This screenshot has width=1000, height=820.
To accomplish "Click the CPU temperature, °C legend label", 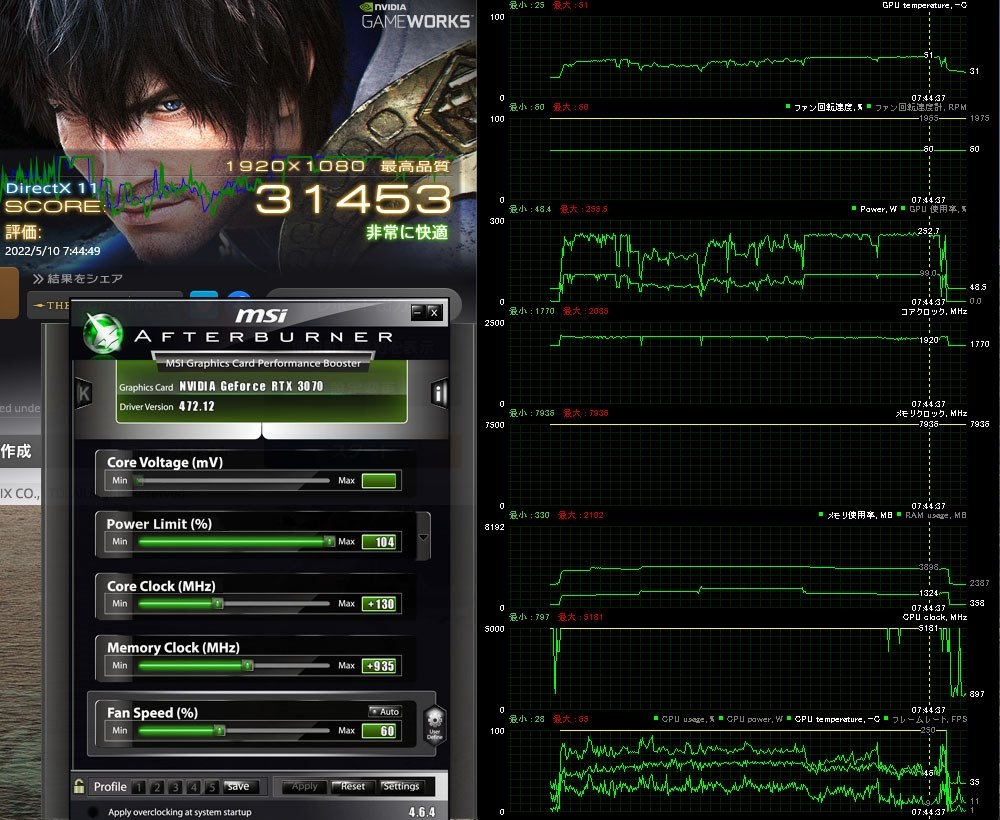I will click(837, 719).
